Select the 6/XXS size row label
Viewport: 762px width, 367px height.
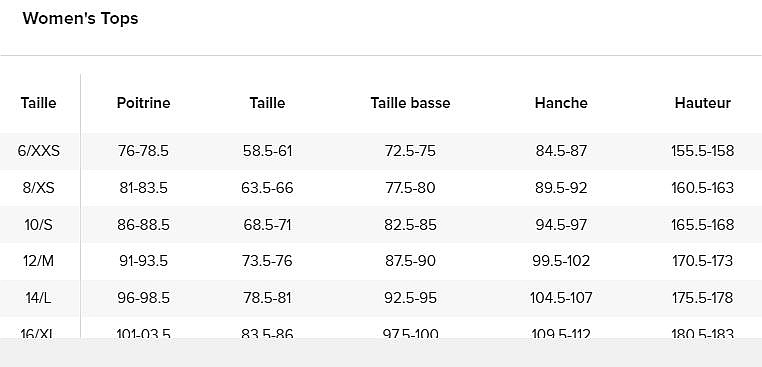click(38, 151)
